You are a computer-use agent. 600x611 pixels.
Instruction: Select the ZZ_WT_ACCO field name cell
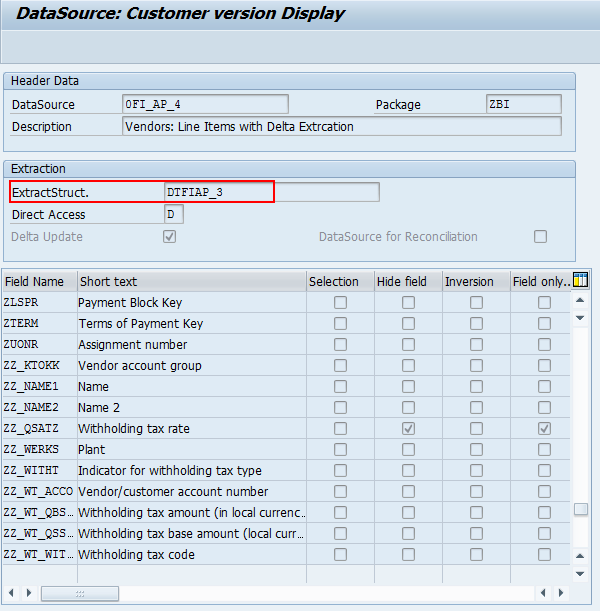(x=39, y=492)
